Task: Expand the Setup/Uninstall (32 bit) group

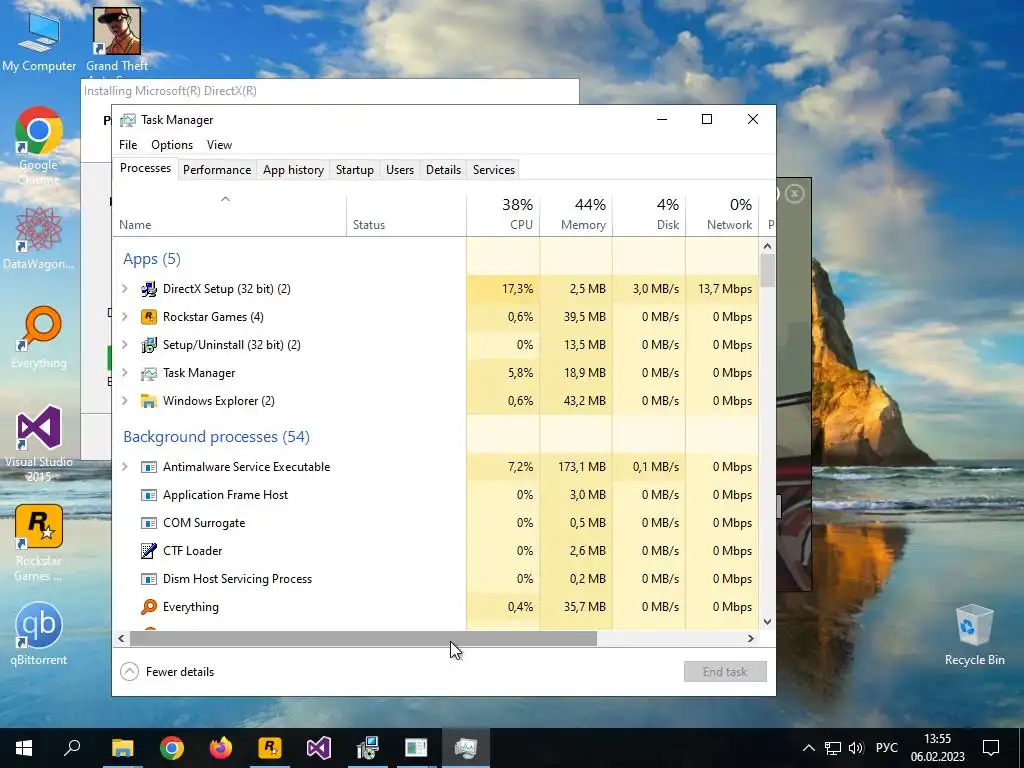Action: (125, 345)
